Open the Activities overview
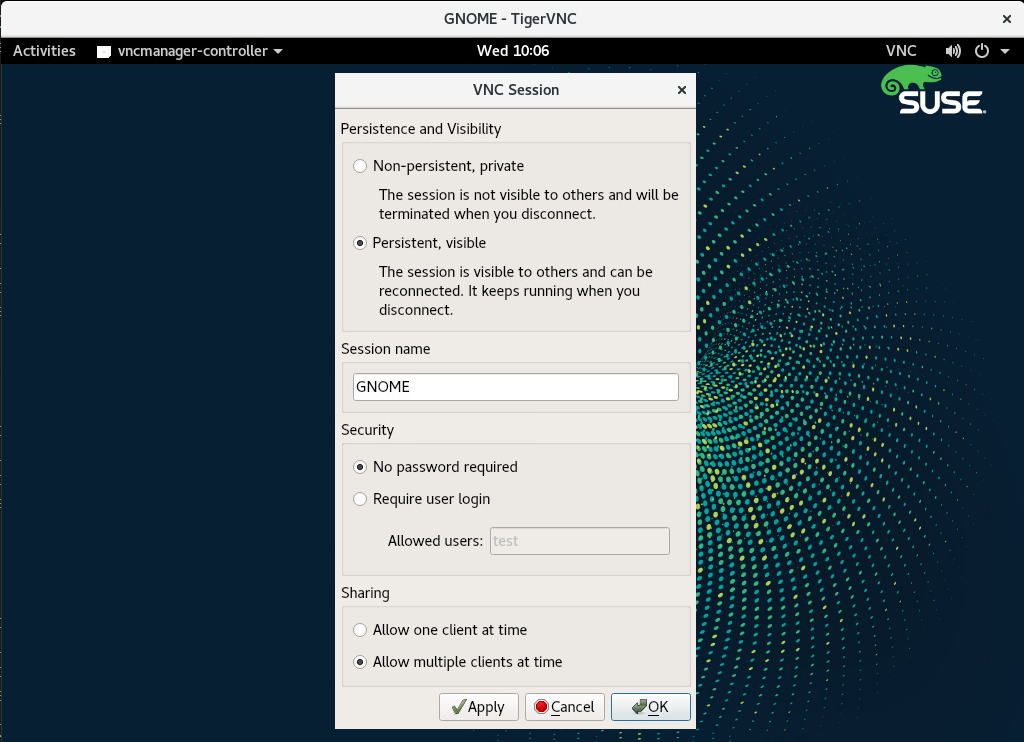The height and width of the screenshot is (742, 1024). tap(44, 51)
